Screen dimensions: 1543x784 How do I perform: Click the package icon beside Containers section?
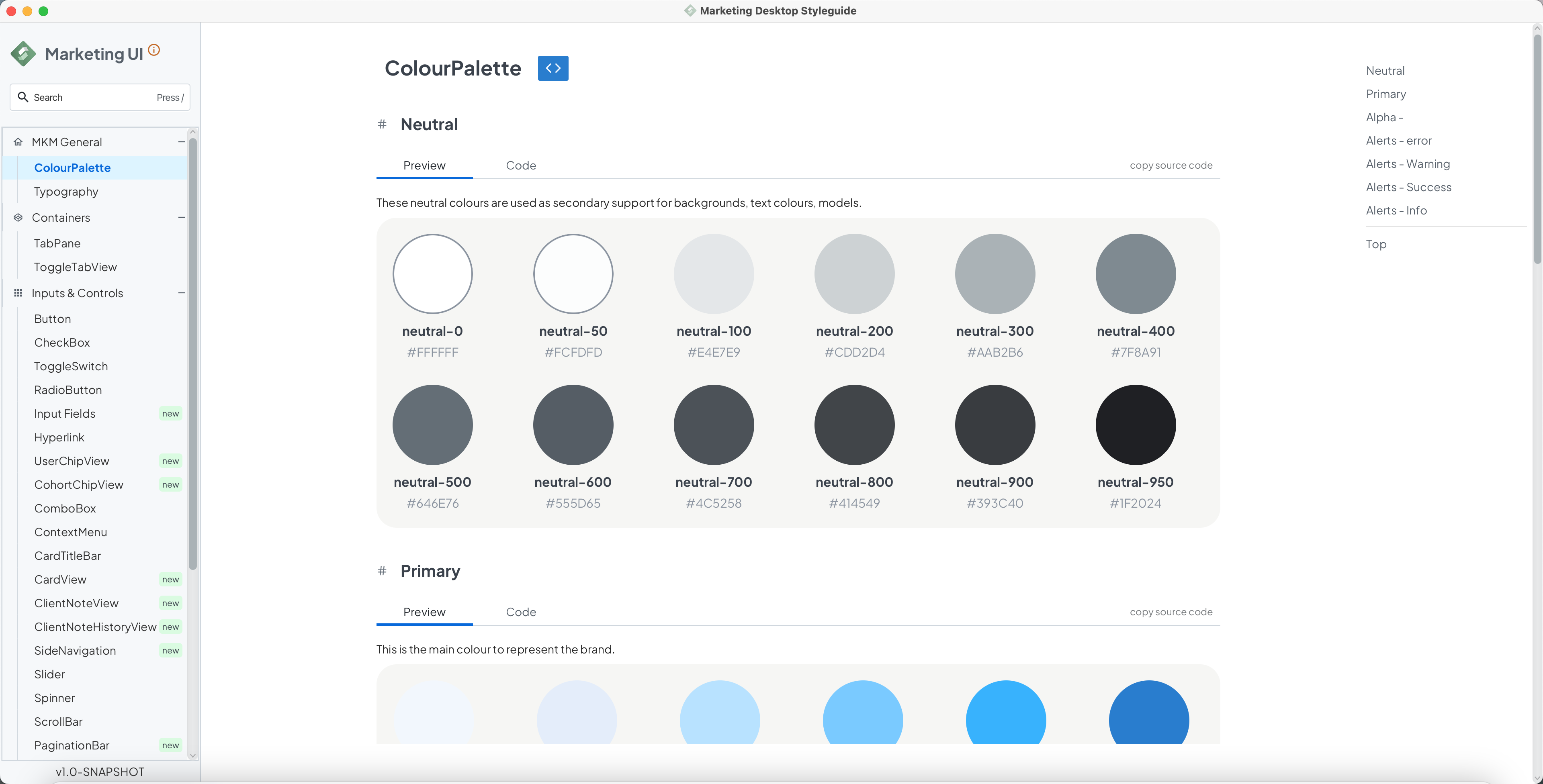tap(18, 217)
